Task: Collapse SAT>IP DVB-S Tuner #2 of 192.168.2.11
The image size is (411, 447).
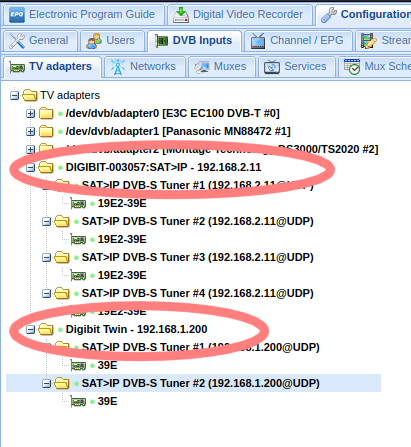Action: tap(46, 222)
